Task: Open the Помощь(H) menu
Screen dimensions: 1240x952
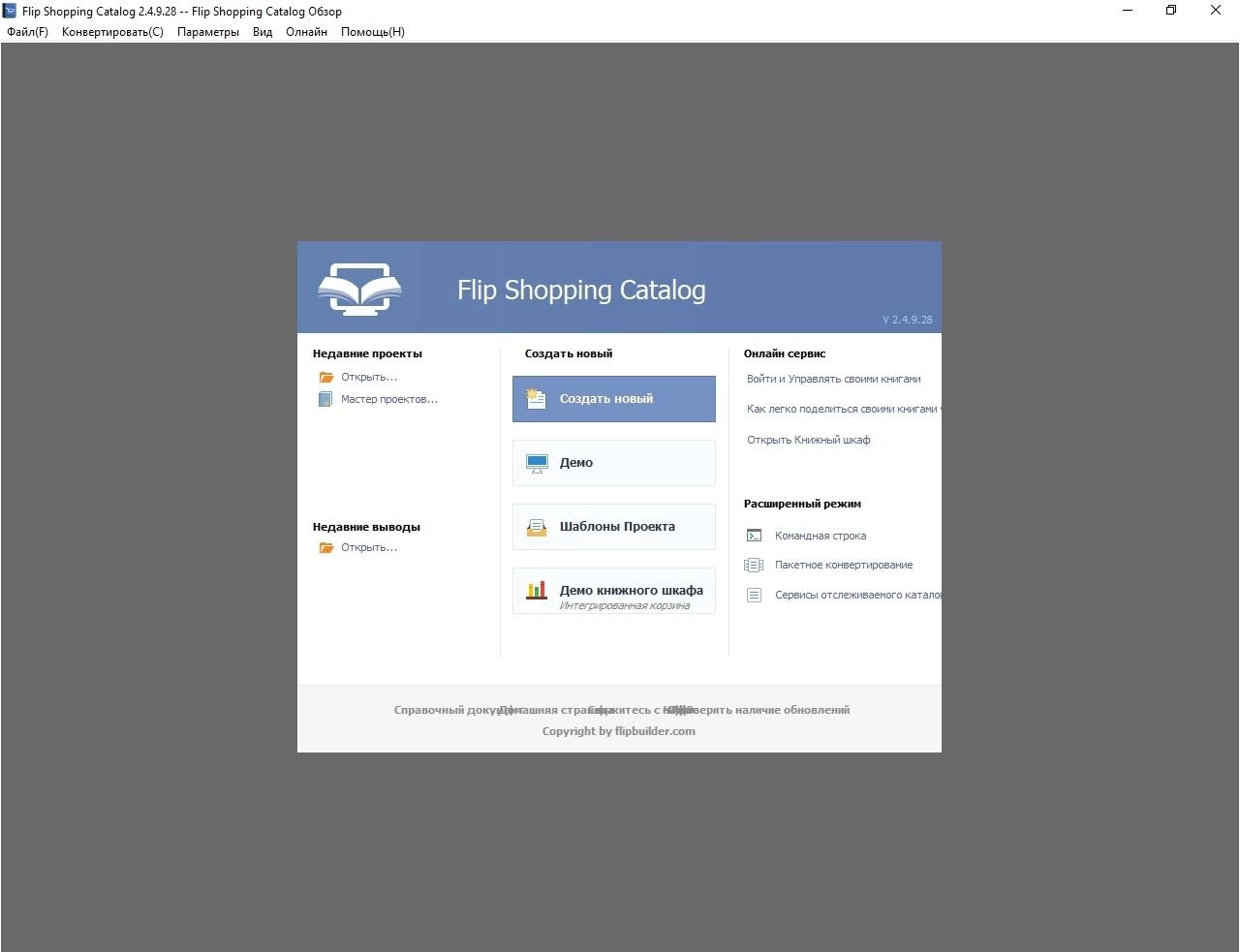Action: click(373, 32)
